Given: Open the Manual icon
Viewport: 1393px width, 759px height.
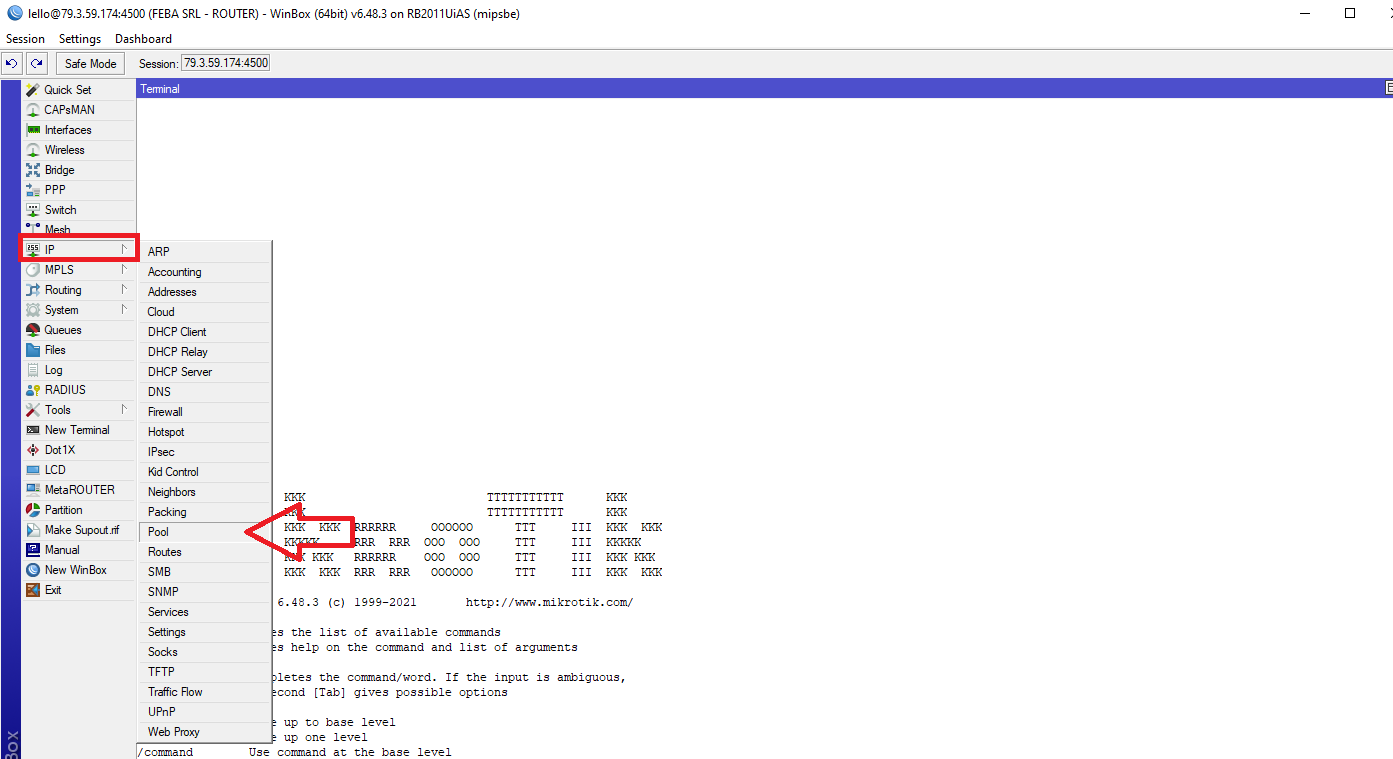Looking at the screenshot, I should pos(33,550).
